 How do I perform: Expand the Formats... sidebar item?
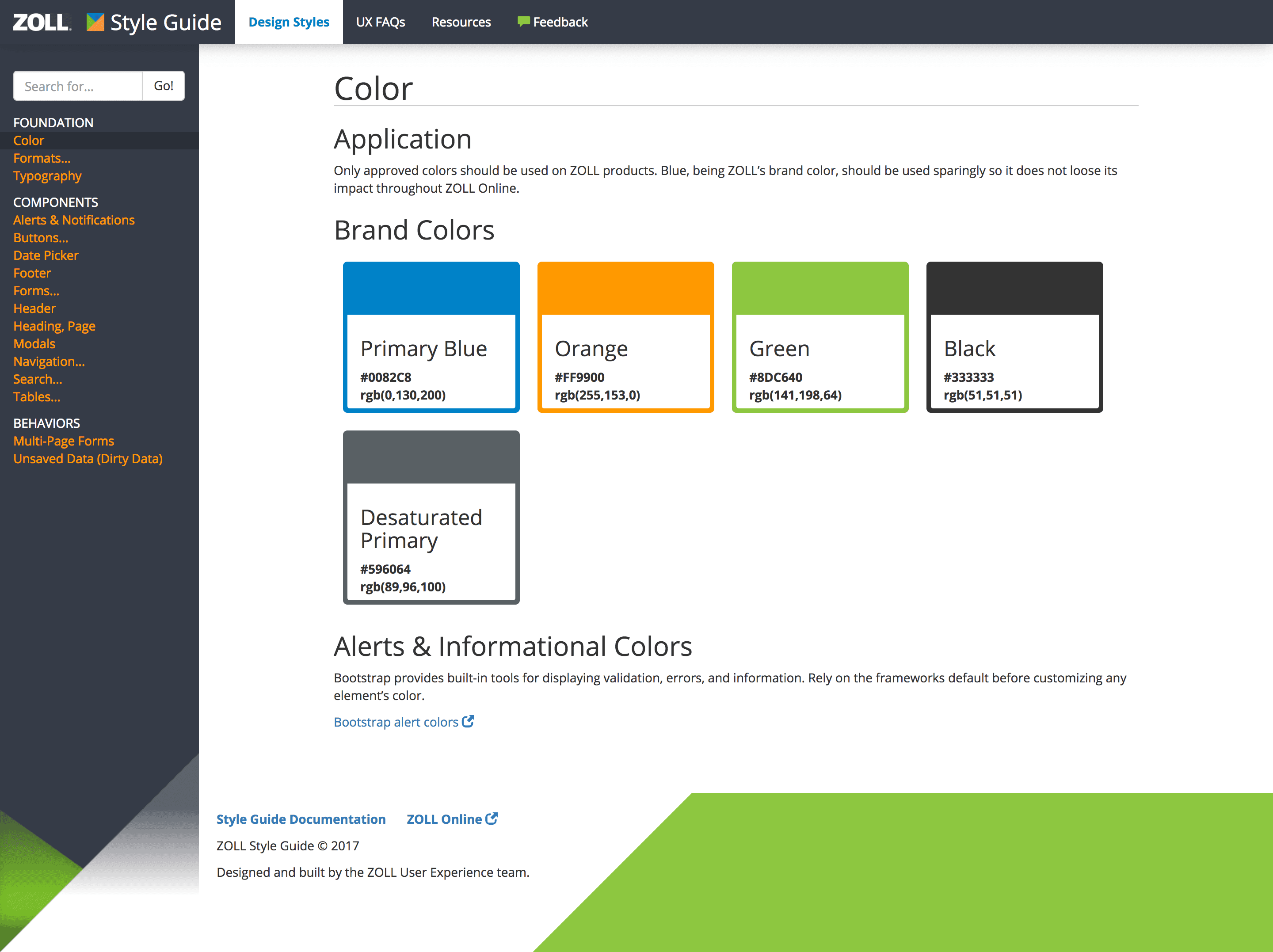pos(42,158)
